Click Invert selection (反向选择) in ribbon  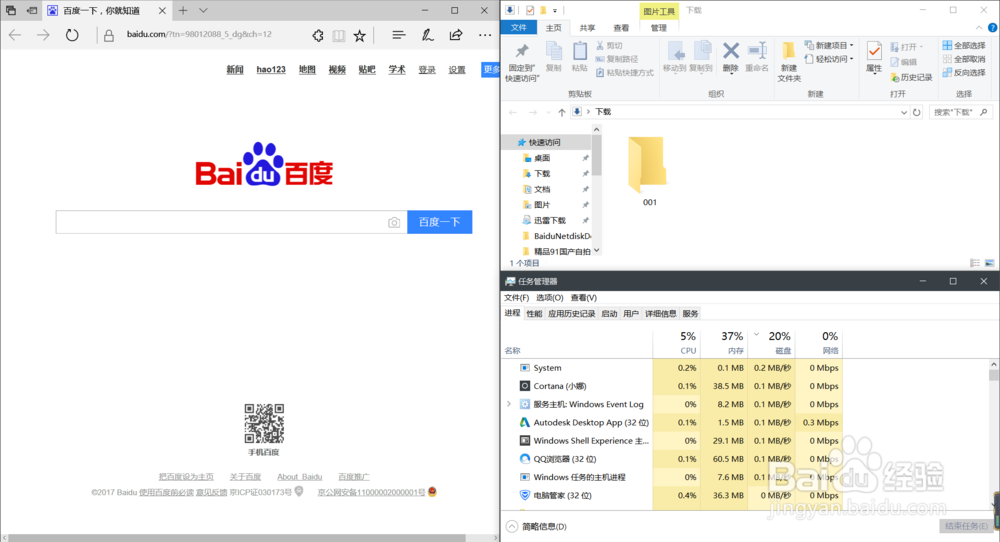[964, 73]
